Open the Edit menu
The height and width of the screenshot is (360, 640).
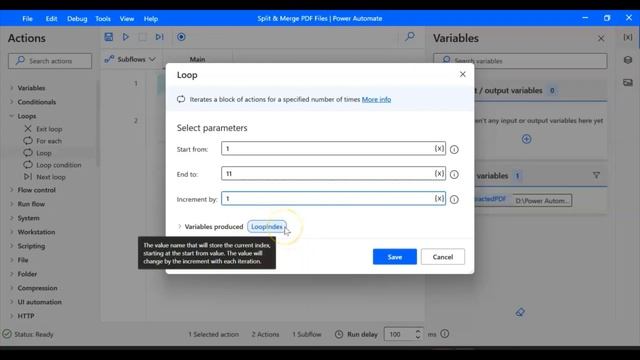click(51, 19)
